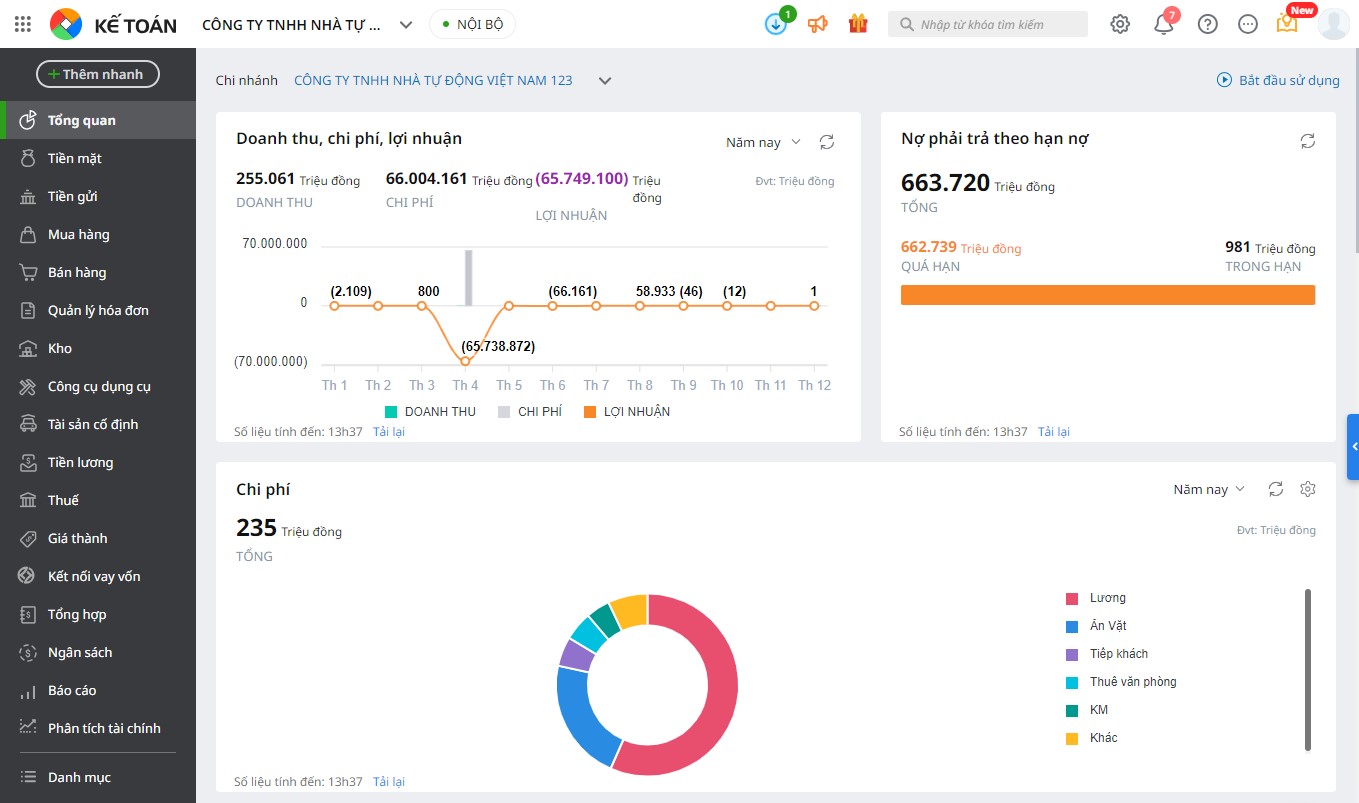Image resolution: width=1359 pixels, height=803 pixels.
Task: Click the blue Ăn Vặt donut segment
Action: (580, 716)
